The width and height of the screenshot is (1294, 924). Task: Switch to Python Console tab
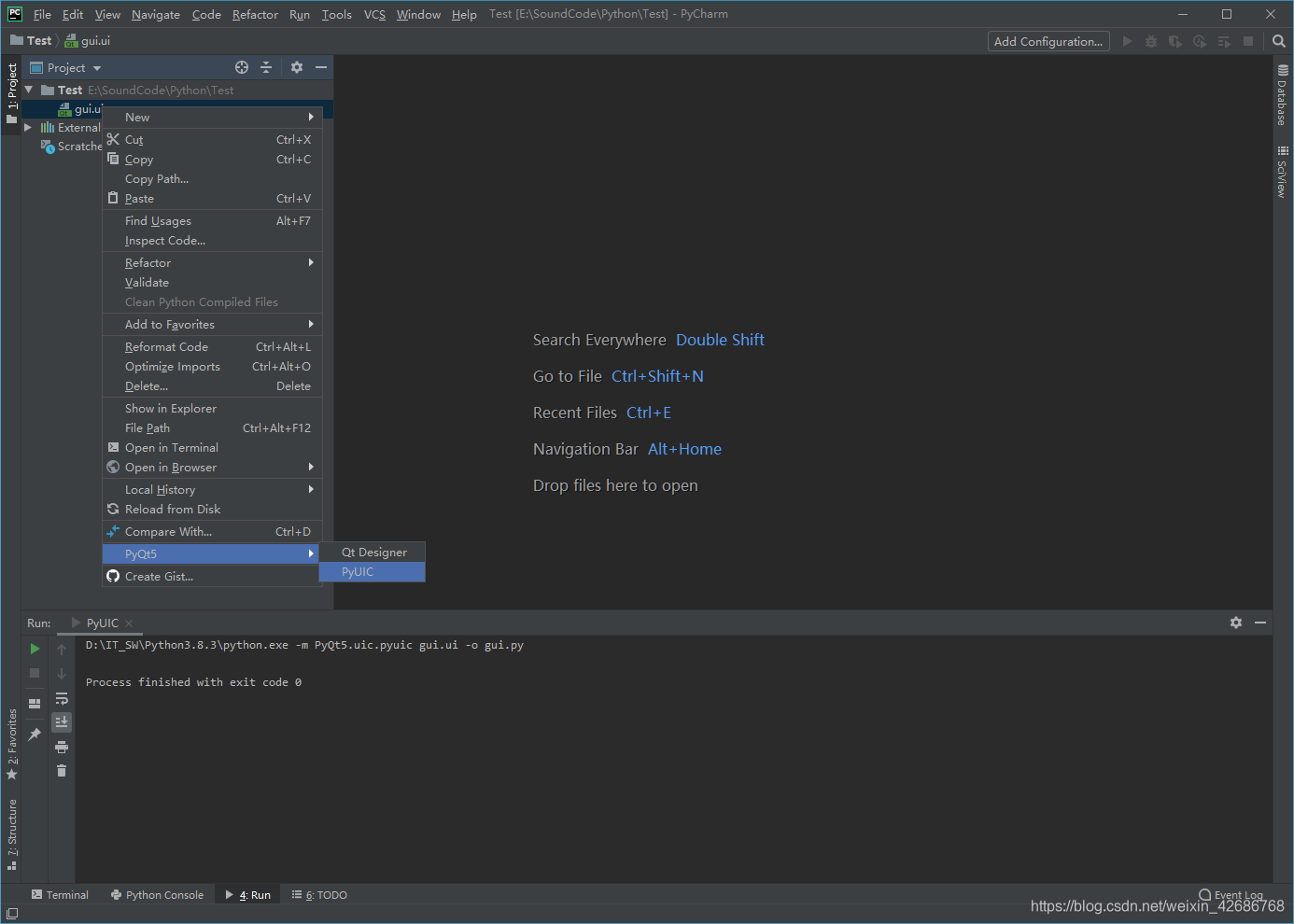[x=157, y=895]
